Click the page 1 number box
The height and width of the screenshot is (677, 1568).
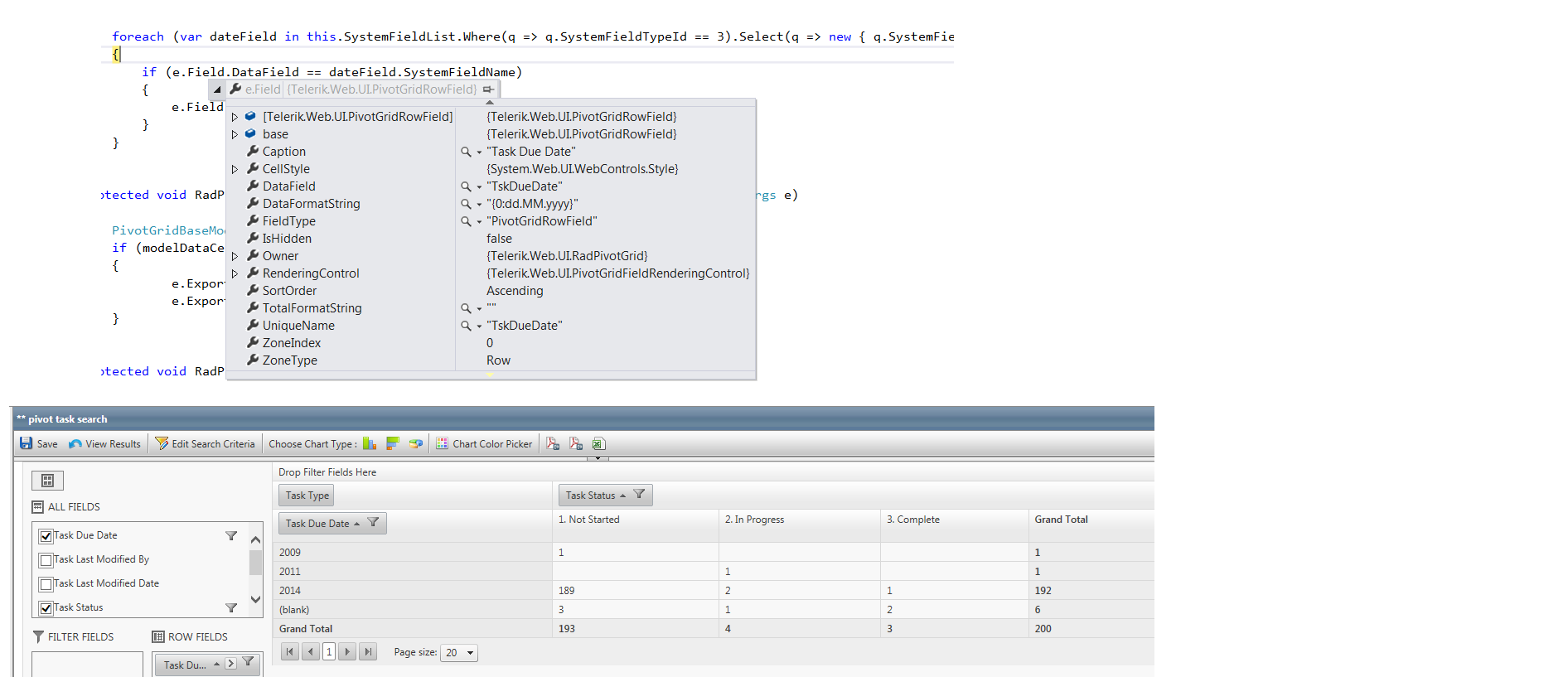point(329,652)
